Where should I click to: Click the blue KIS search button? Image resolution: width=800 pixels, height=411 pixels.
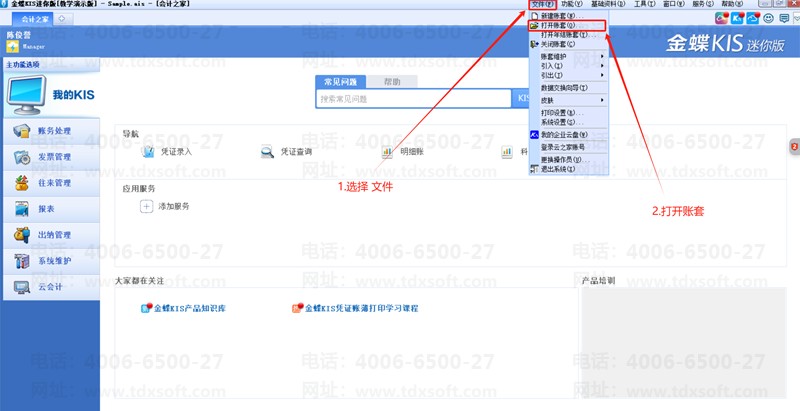coord(520,98)
